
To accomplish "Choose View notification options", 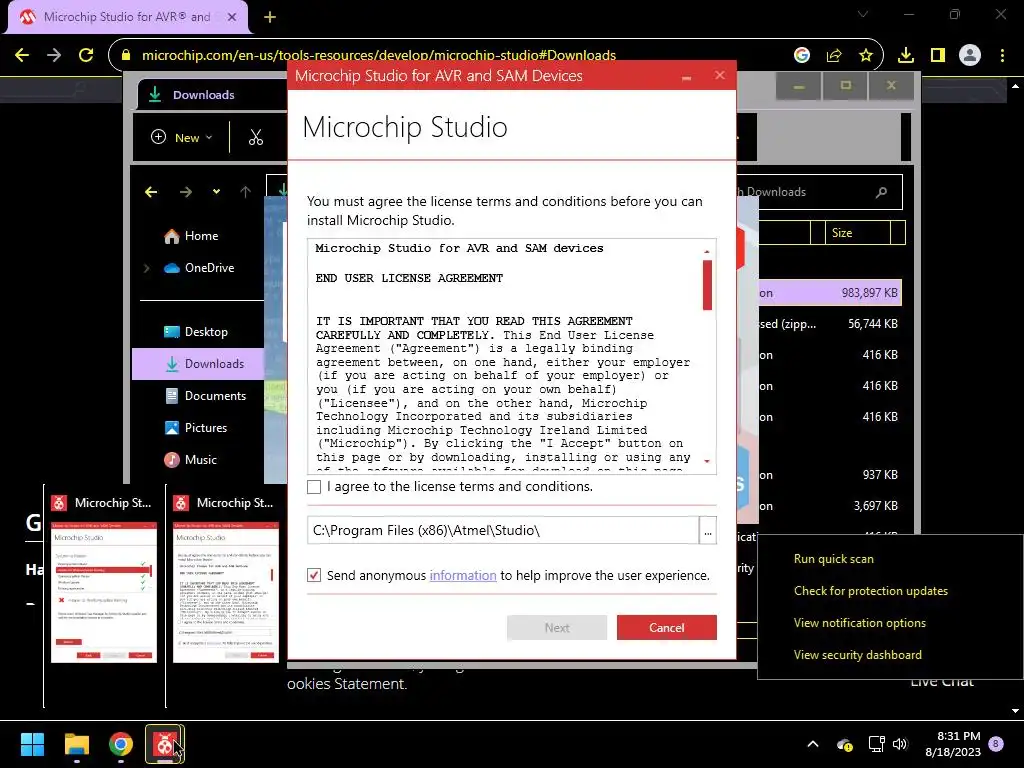I will [x=859, y=623].
